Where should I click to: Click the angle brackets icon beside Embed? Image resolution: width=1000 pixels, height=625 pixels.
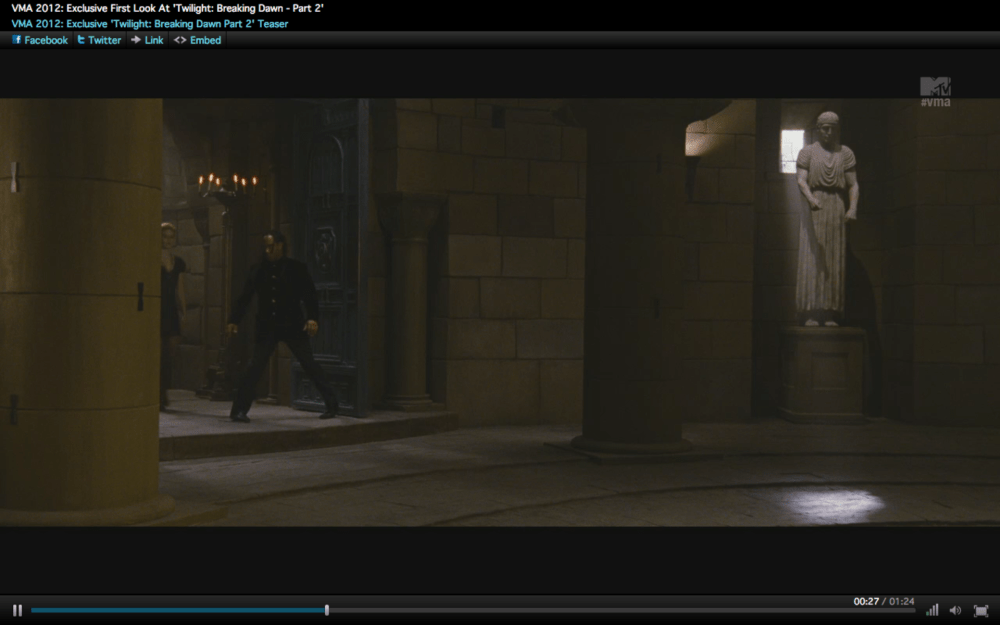coord(180,40)
